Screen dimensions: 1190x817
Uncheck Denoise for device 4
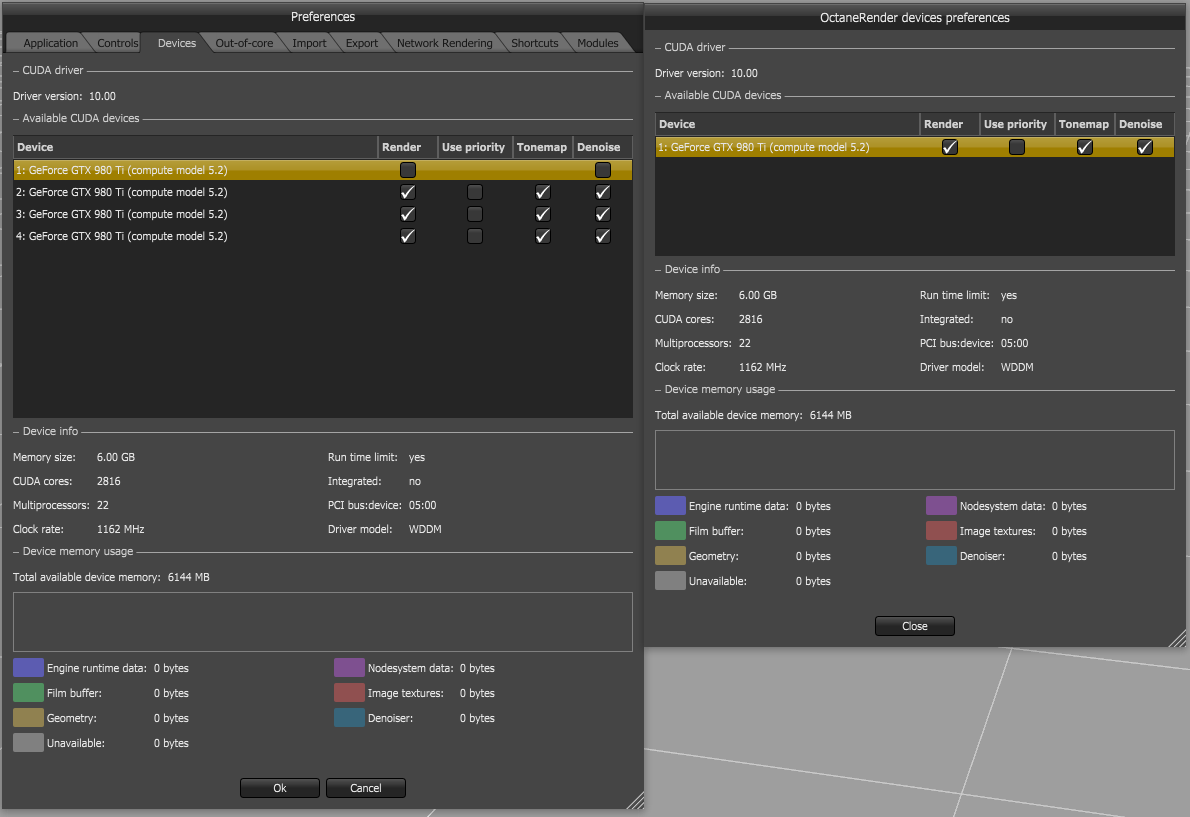(x=603, y=236)
